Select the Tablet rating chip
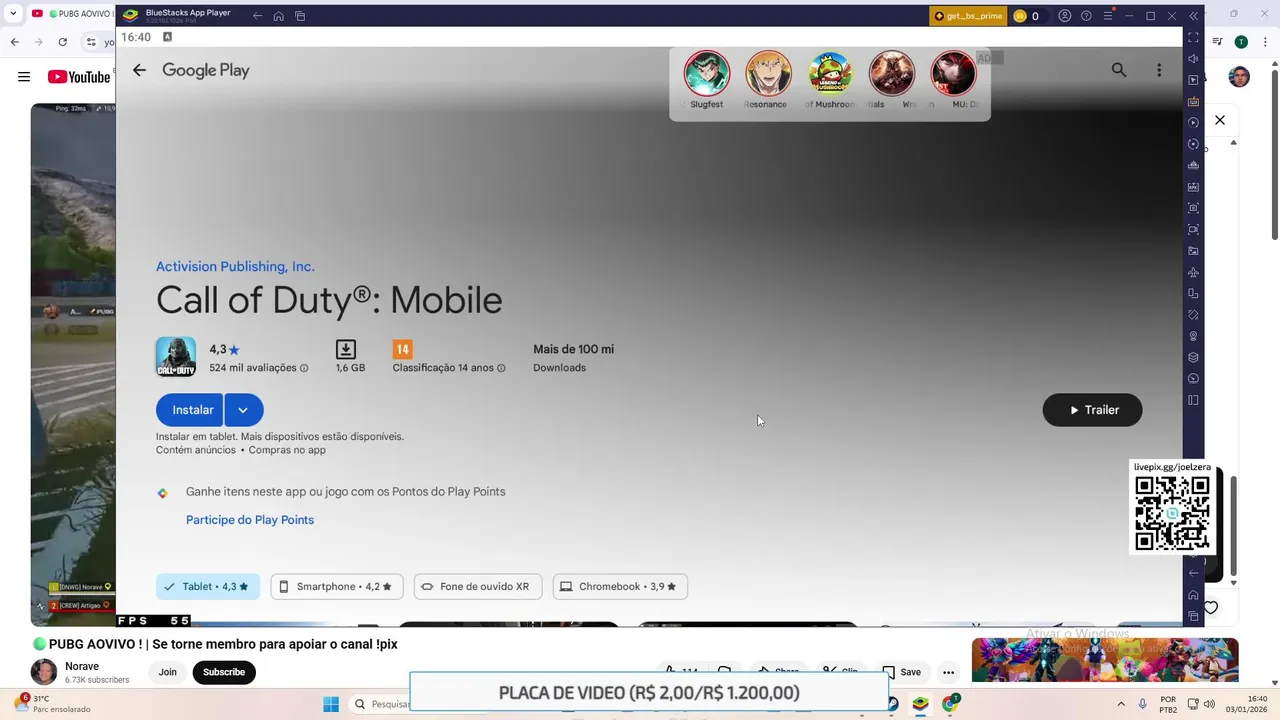The image size is (1280, 720). click(207, 587)
